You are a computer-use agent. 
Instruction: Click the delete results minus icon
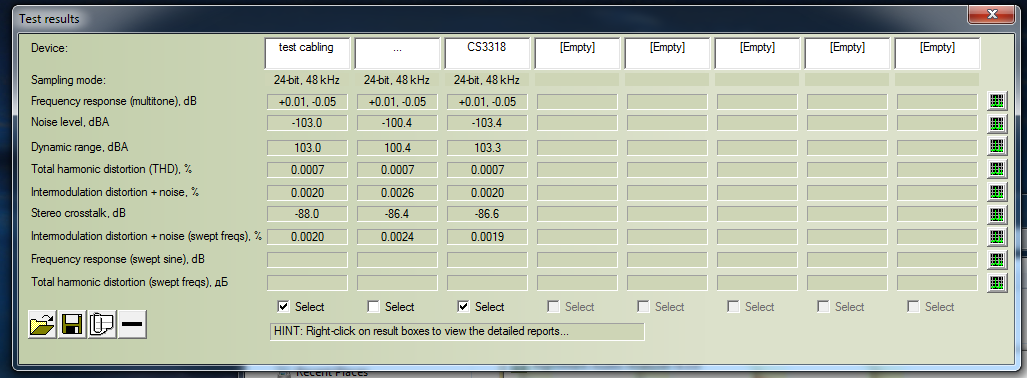pos(132,324)
